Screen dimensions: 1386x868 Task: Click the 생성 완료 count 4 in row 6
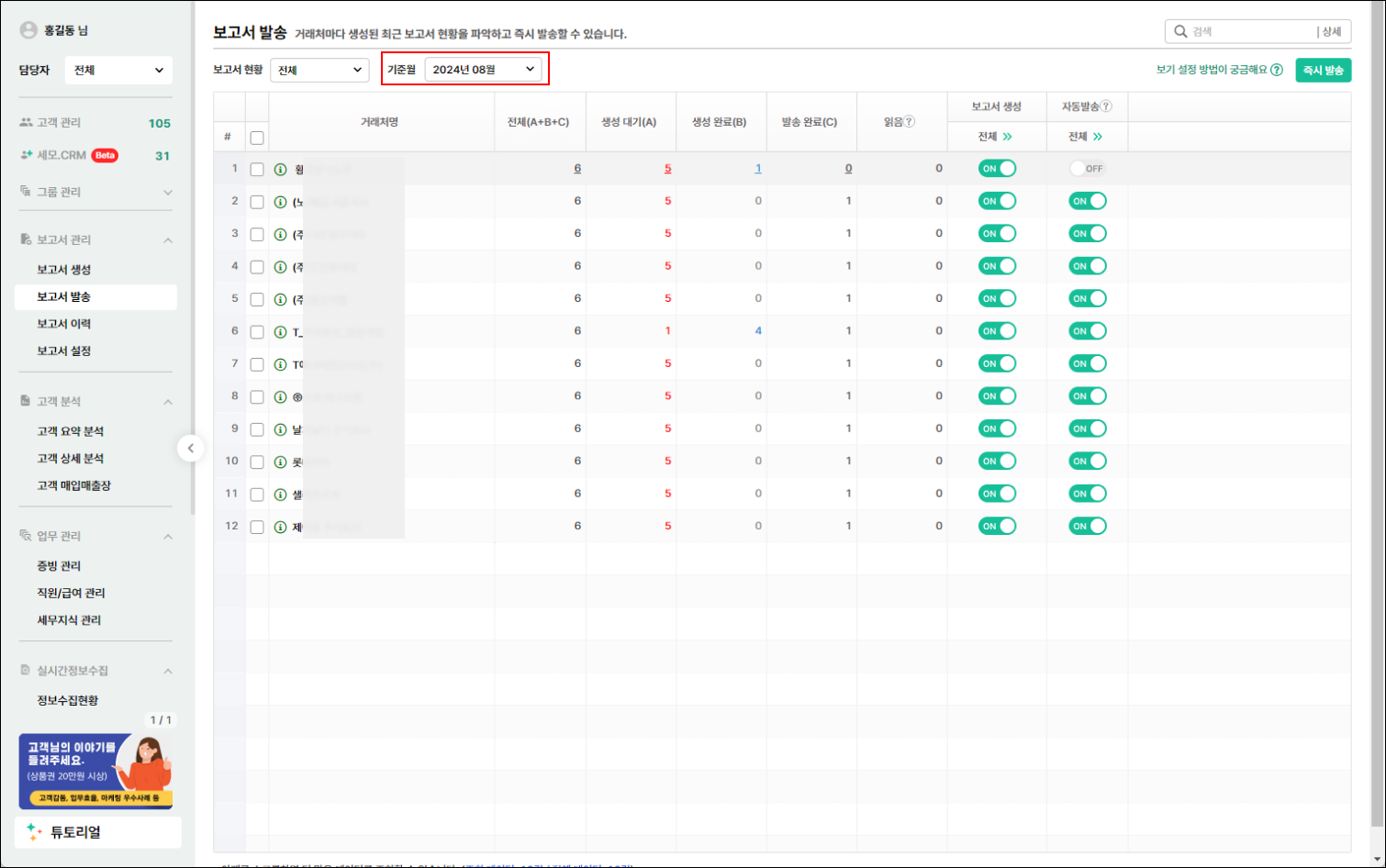point(757,331)
